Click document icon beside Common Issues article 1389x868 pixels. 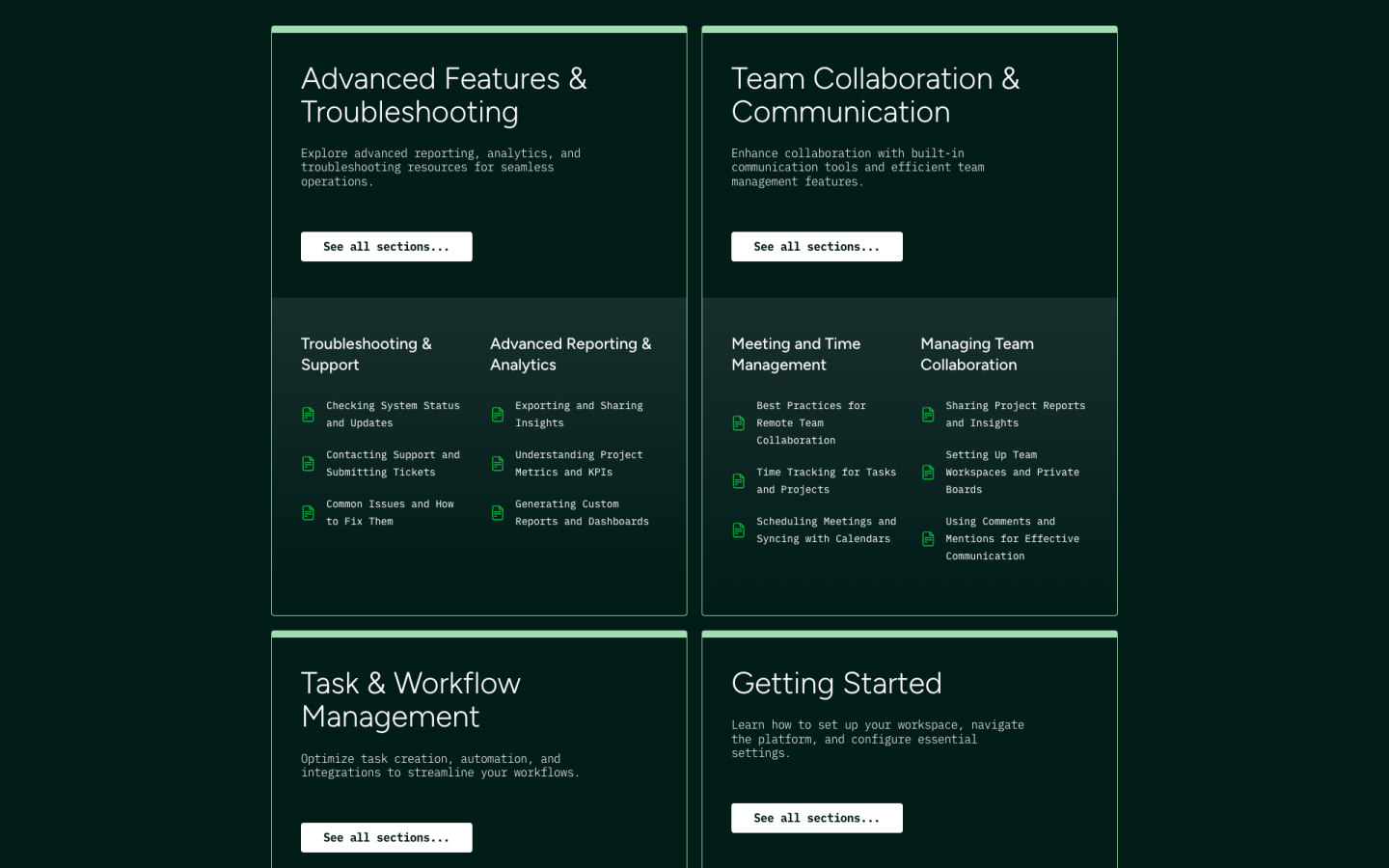309,513
